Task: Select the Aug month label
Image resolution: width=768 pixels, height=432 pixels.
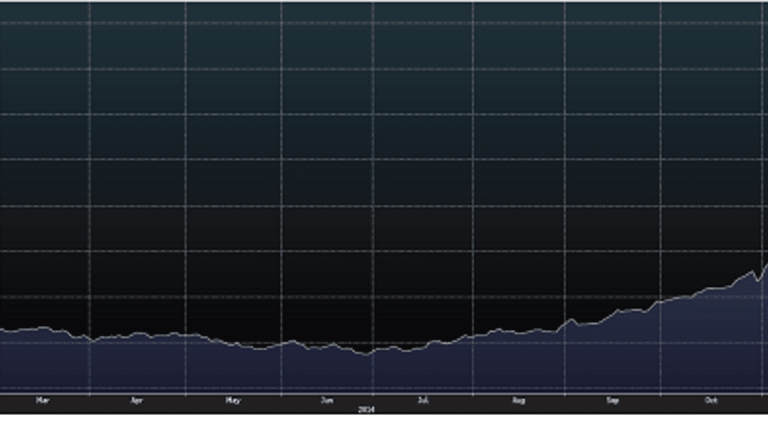Action: point(518,400)
